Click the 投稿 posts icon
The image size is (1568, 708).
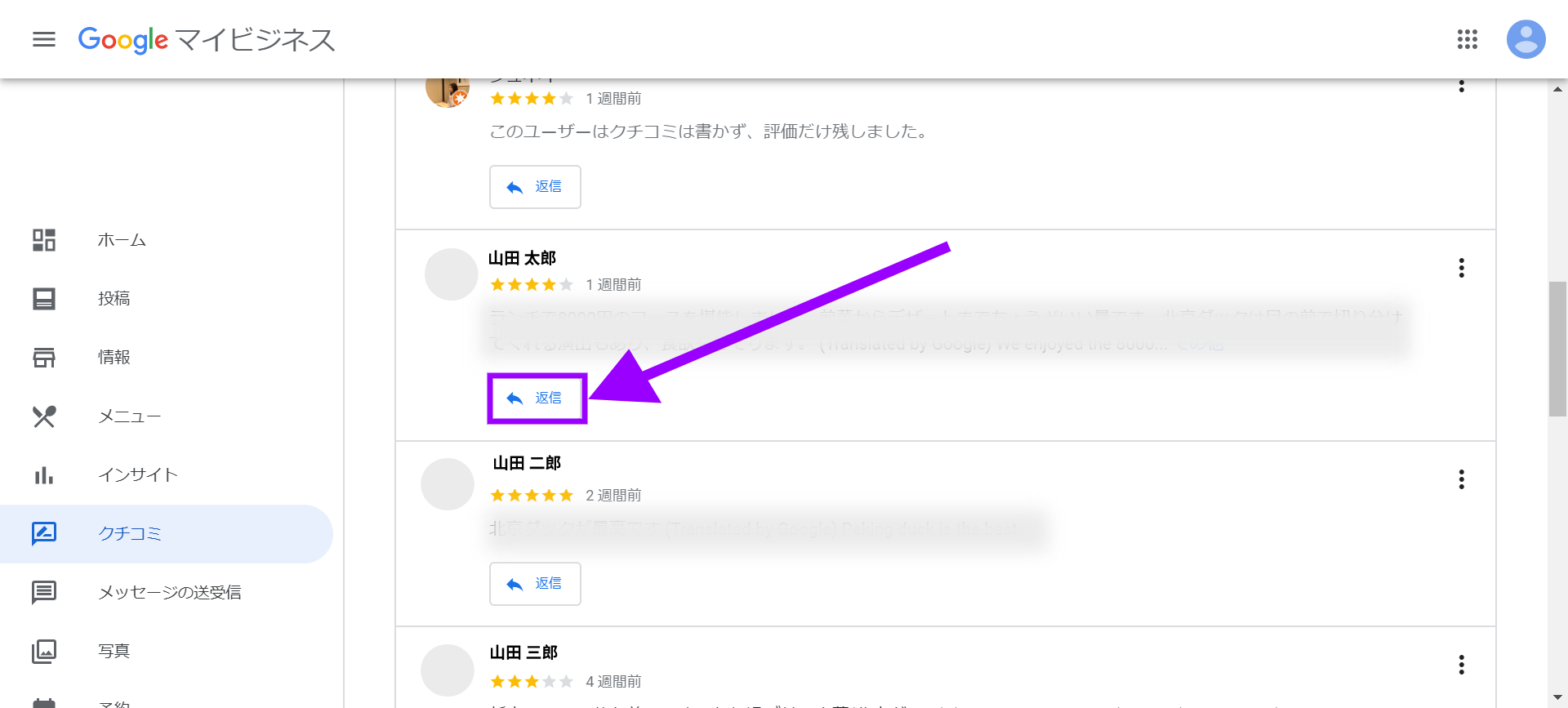[44, 299]
